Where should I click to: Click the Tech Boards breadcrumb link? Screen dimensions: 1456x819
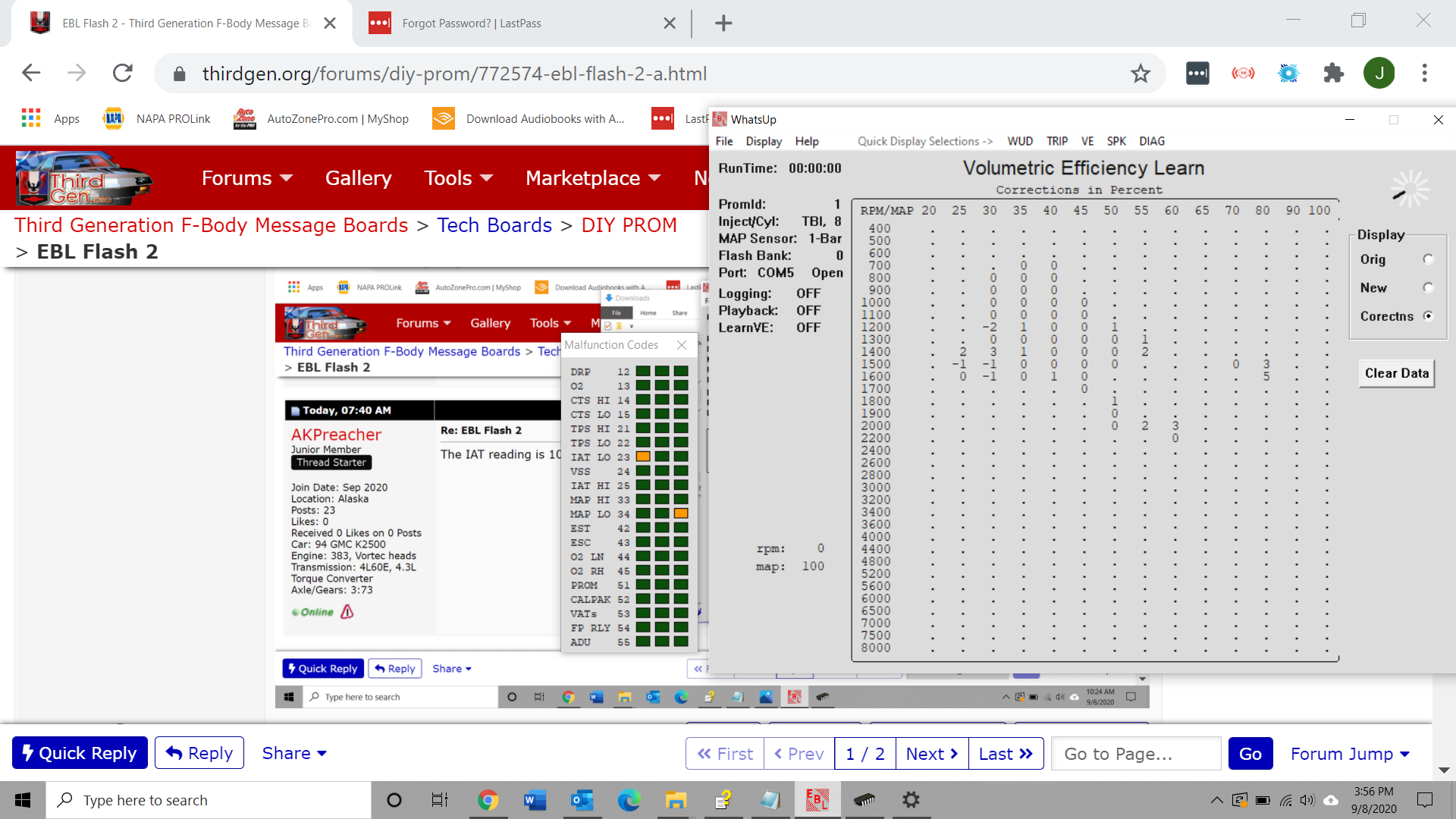pos(494,225)
